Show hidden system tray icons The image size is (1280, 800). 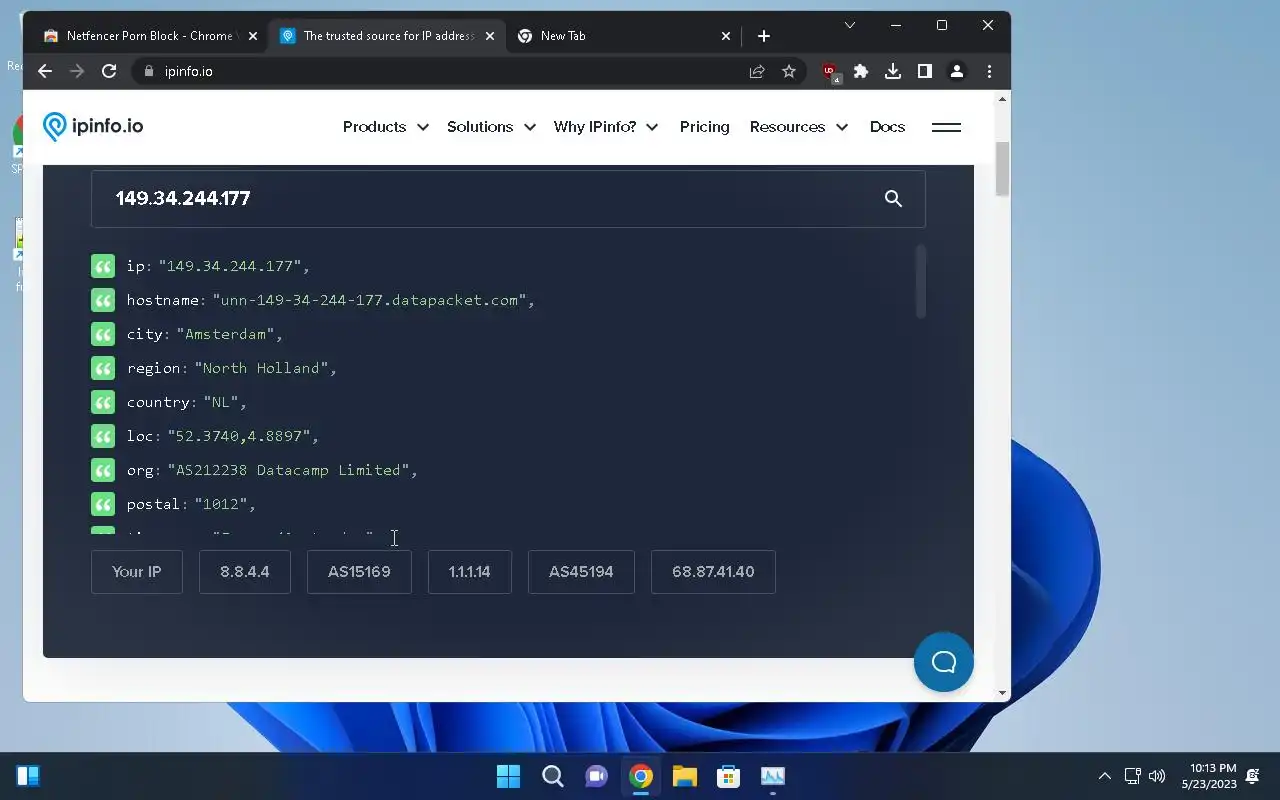coord(1104,776)
